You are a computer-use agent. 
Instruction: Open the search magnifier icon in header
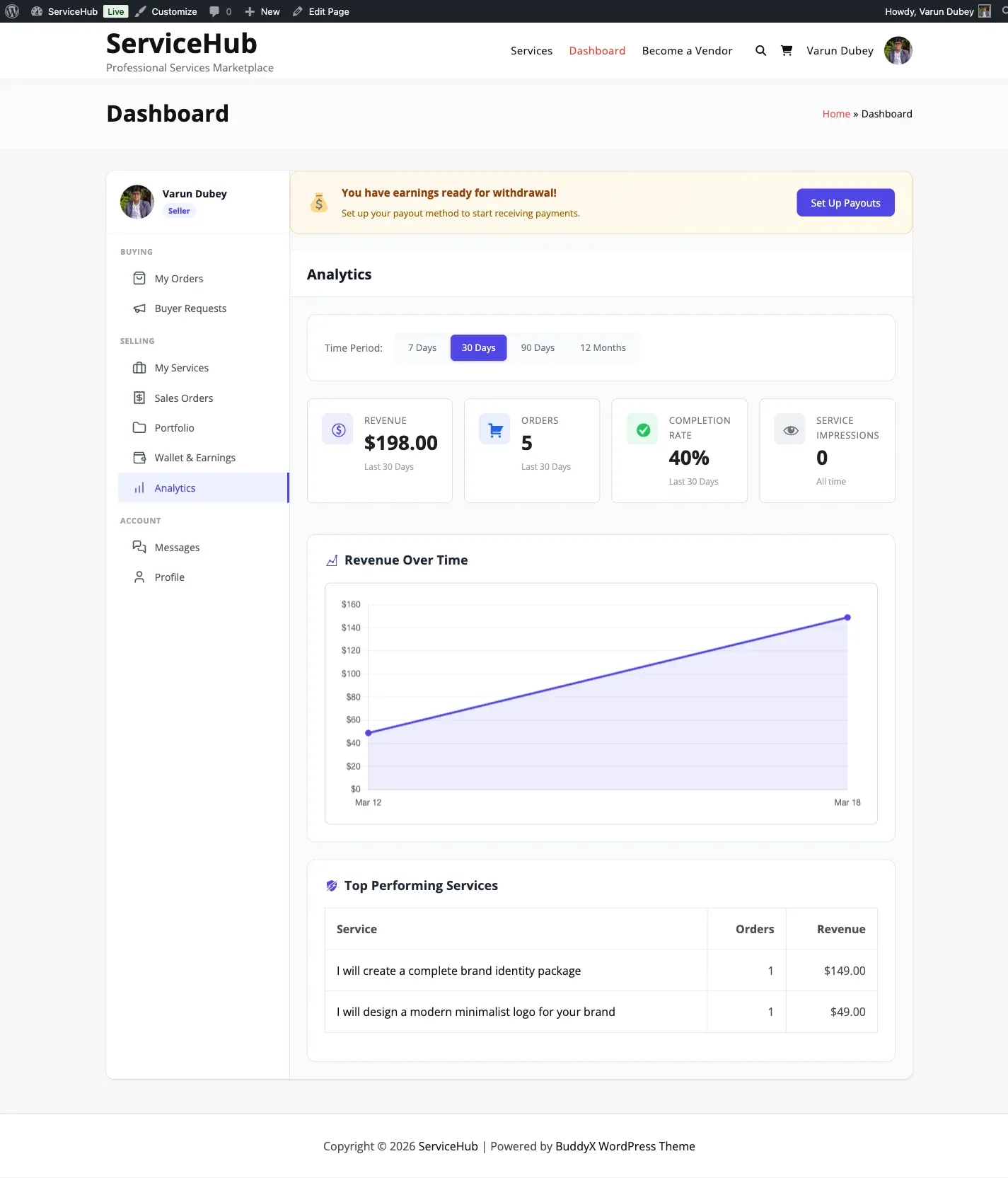(760, 51)
